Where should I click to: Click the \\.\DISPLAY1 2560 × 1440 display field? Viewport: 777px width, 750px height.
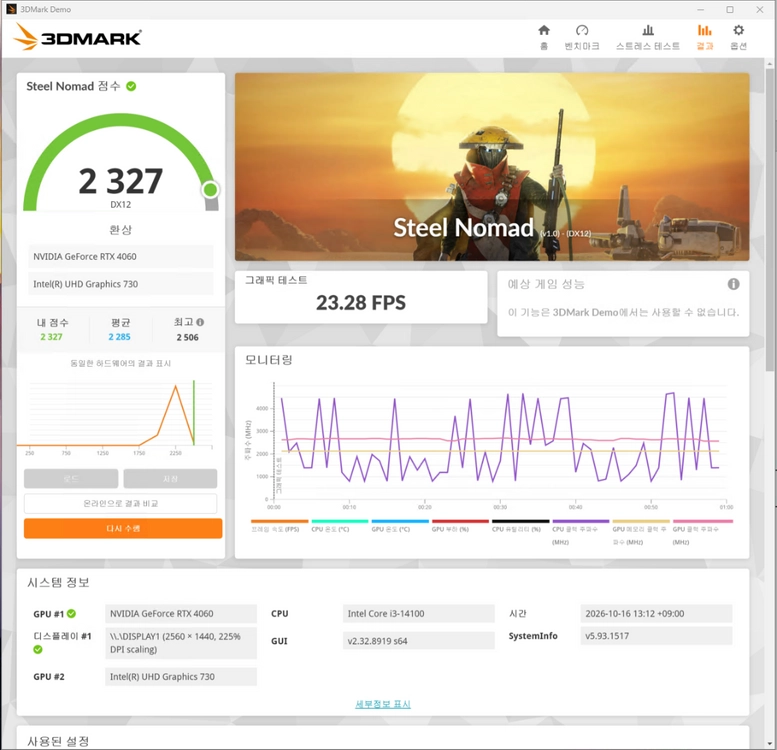181,643
